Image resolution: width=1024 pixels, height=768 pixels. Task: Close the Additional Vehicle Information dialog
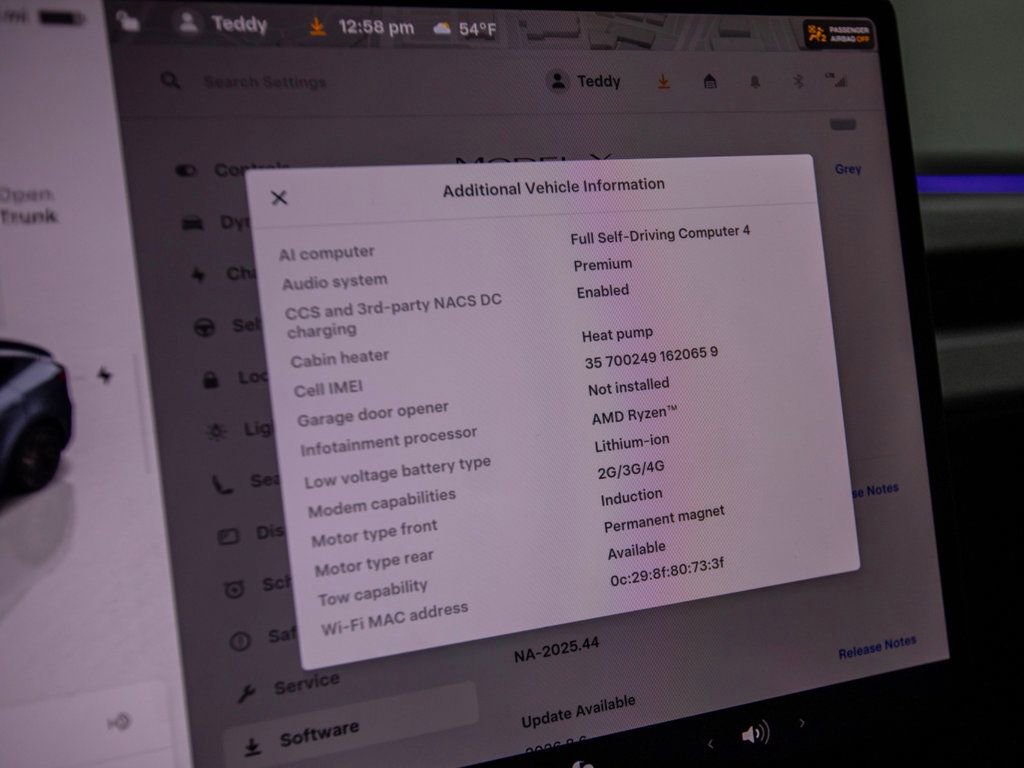pos(279,197)
